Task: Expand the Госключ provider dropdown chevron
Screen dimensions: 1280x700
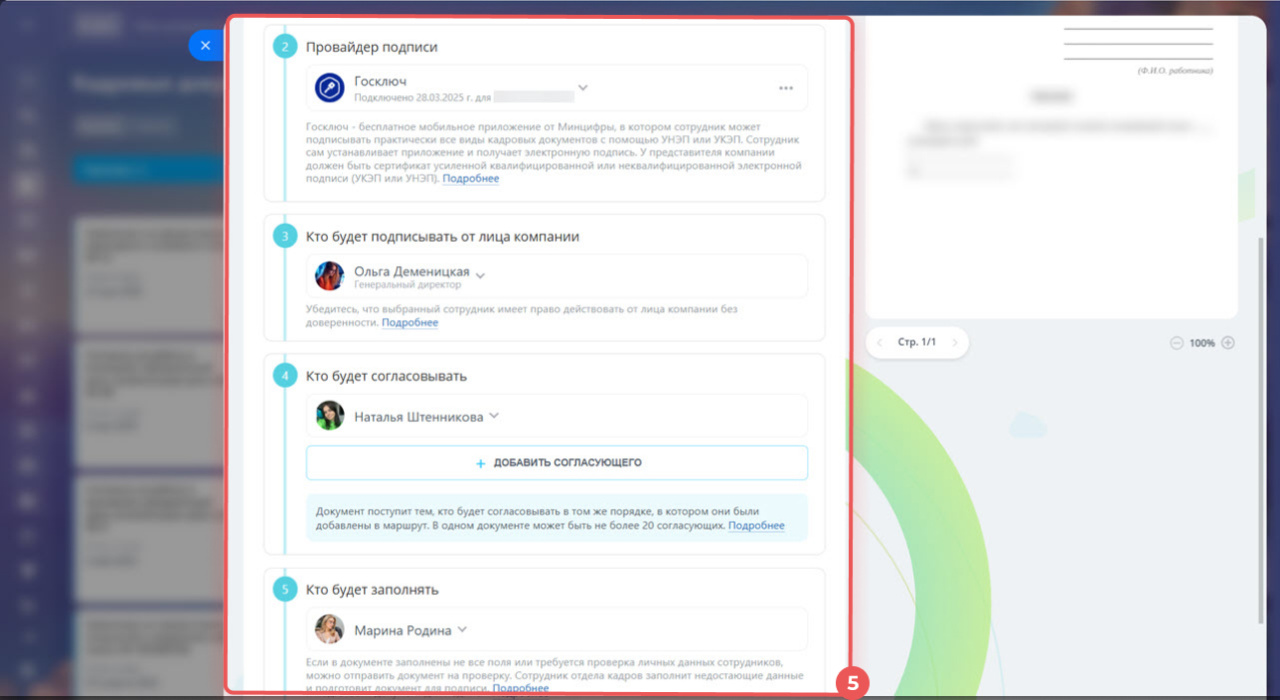Action: pos(583,87)
